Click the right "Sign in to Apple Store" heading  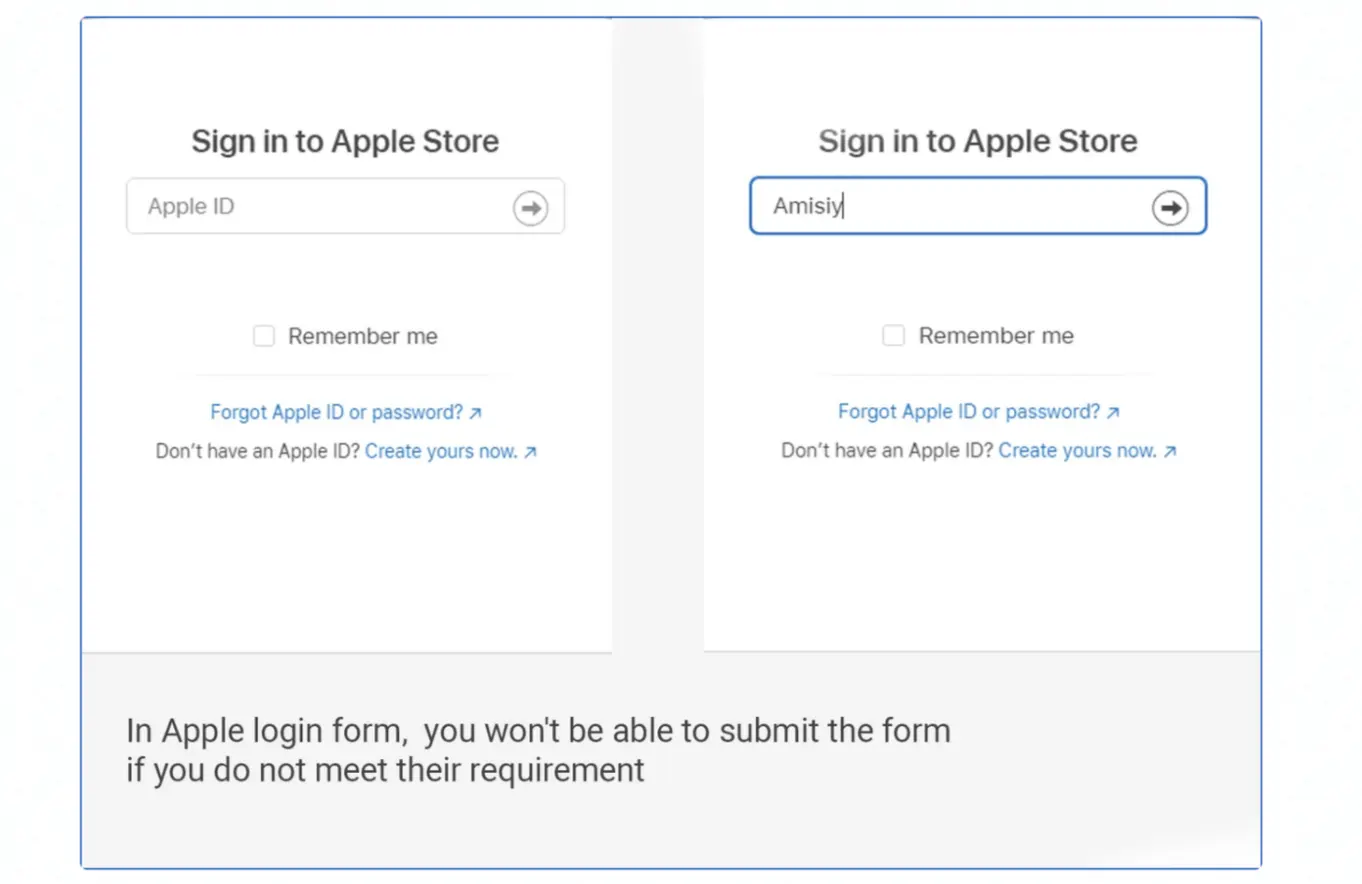(978, 141)
